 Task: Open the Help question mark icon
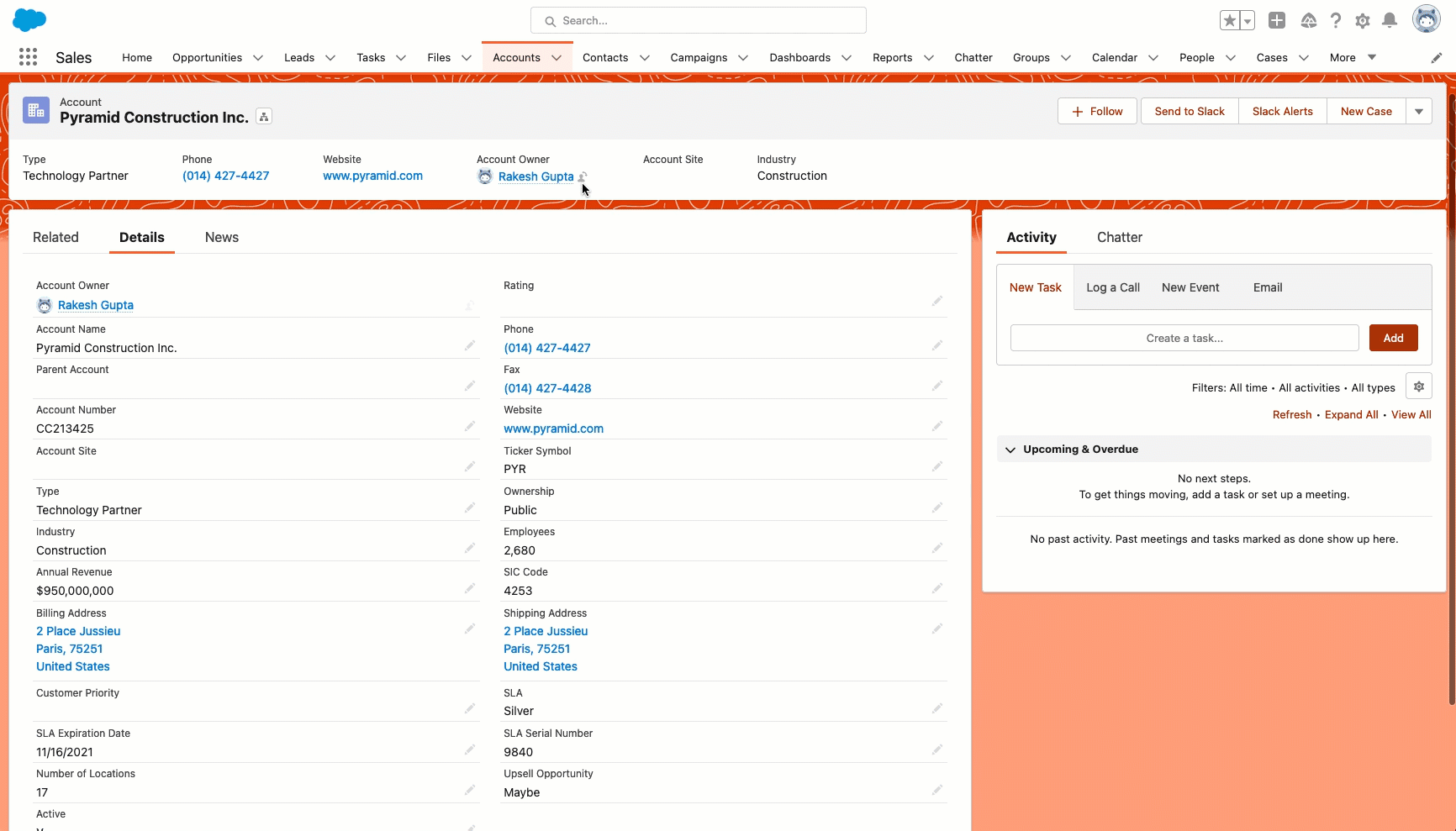1336,20
